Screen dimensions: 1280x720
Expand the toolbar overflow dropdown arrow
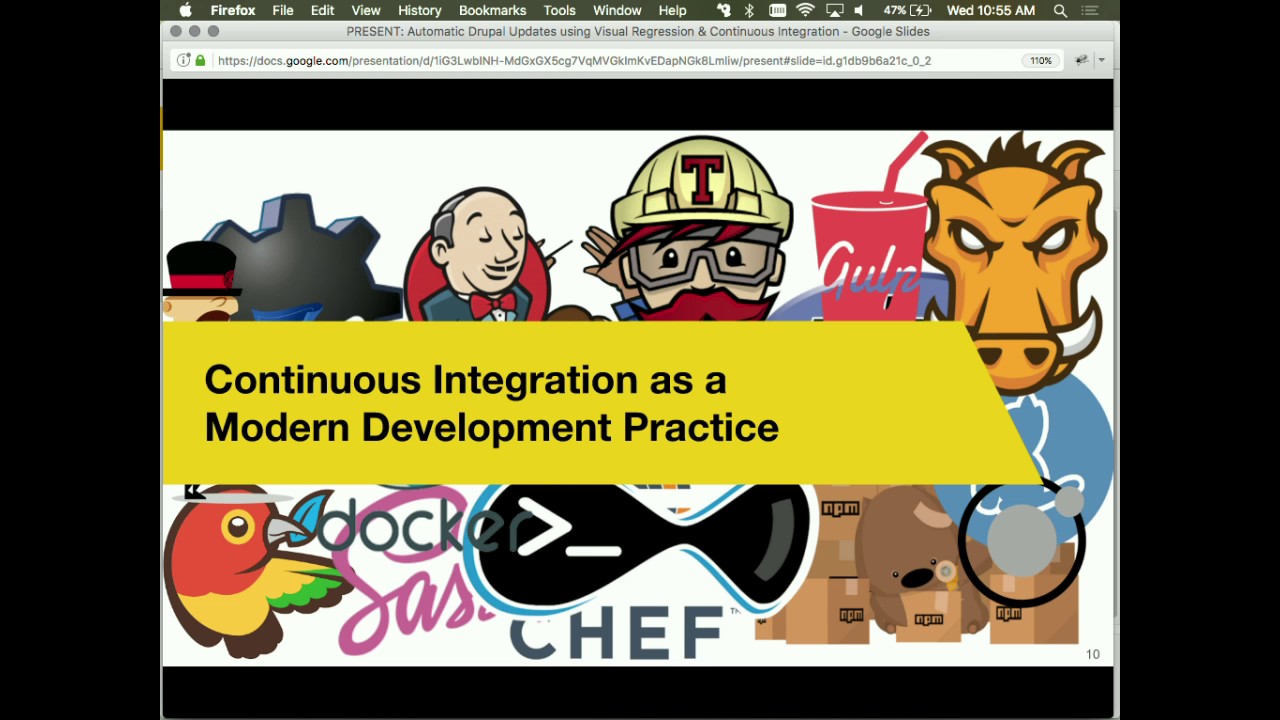point(1101,60)
